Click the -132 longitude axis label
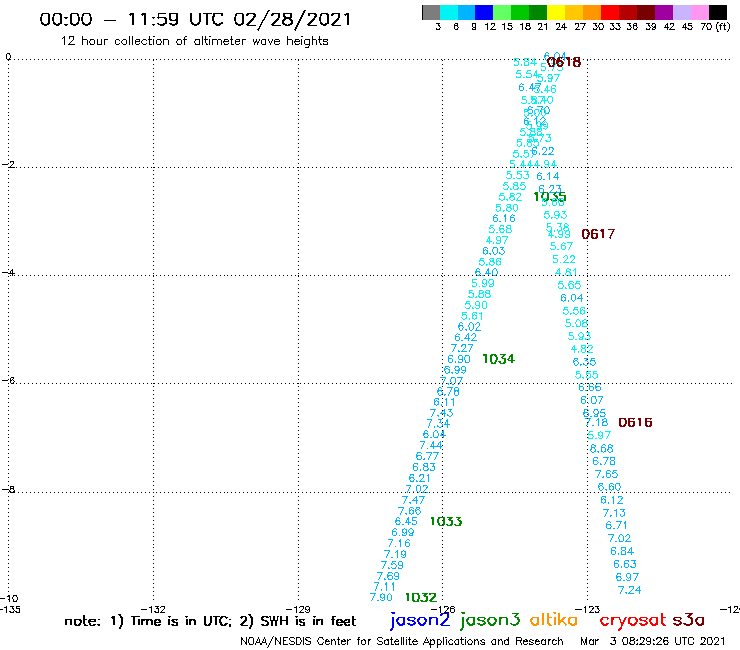740x650 pixels. [153, 609]
